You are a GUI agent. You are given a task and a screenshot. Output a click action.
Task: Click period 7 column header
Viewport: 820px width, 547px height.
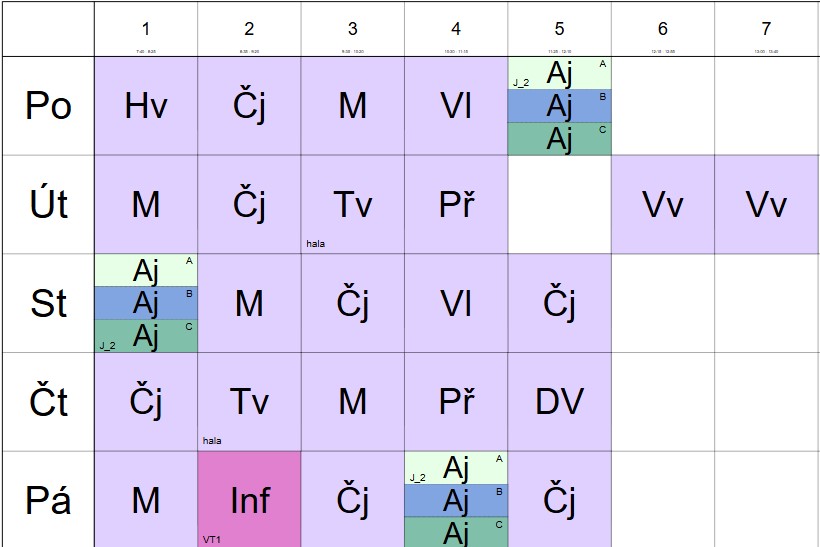coord(766,30)
